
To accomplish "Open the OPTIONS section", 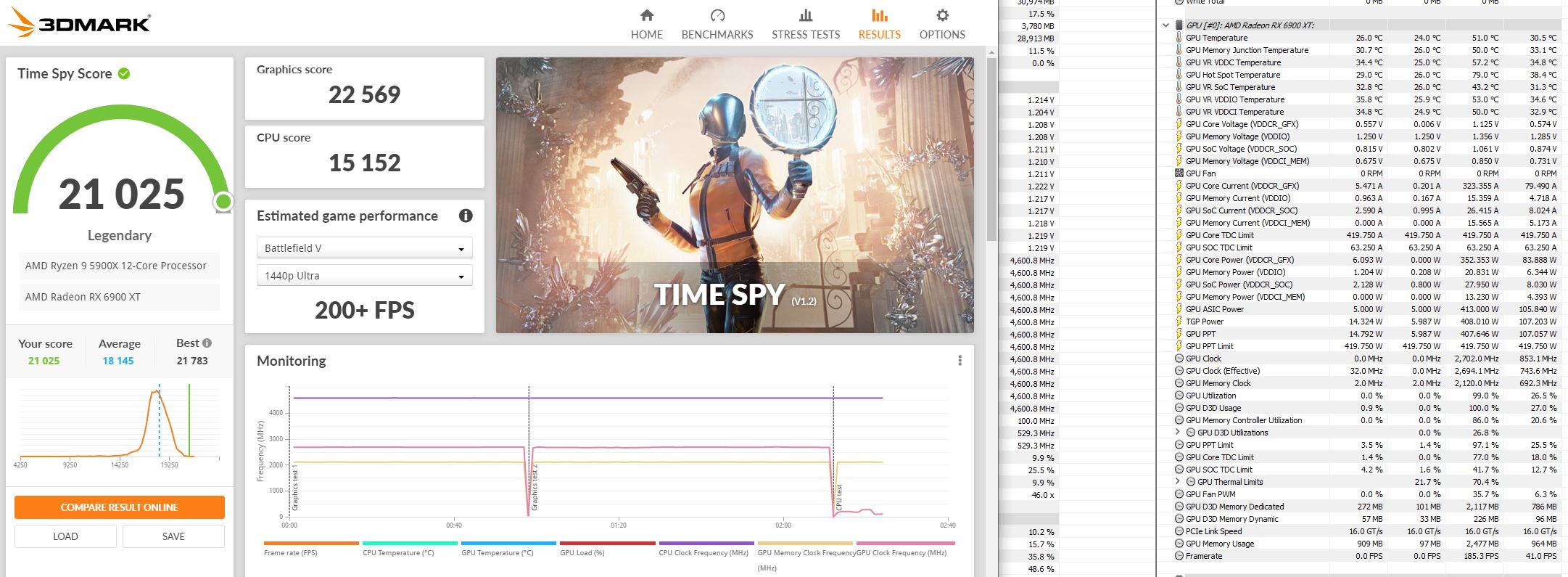I will point(942,24).
